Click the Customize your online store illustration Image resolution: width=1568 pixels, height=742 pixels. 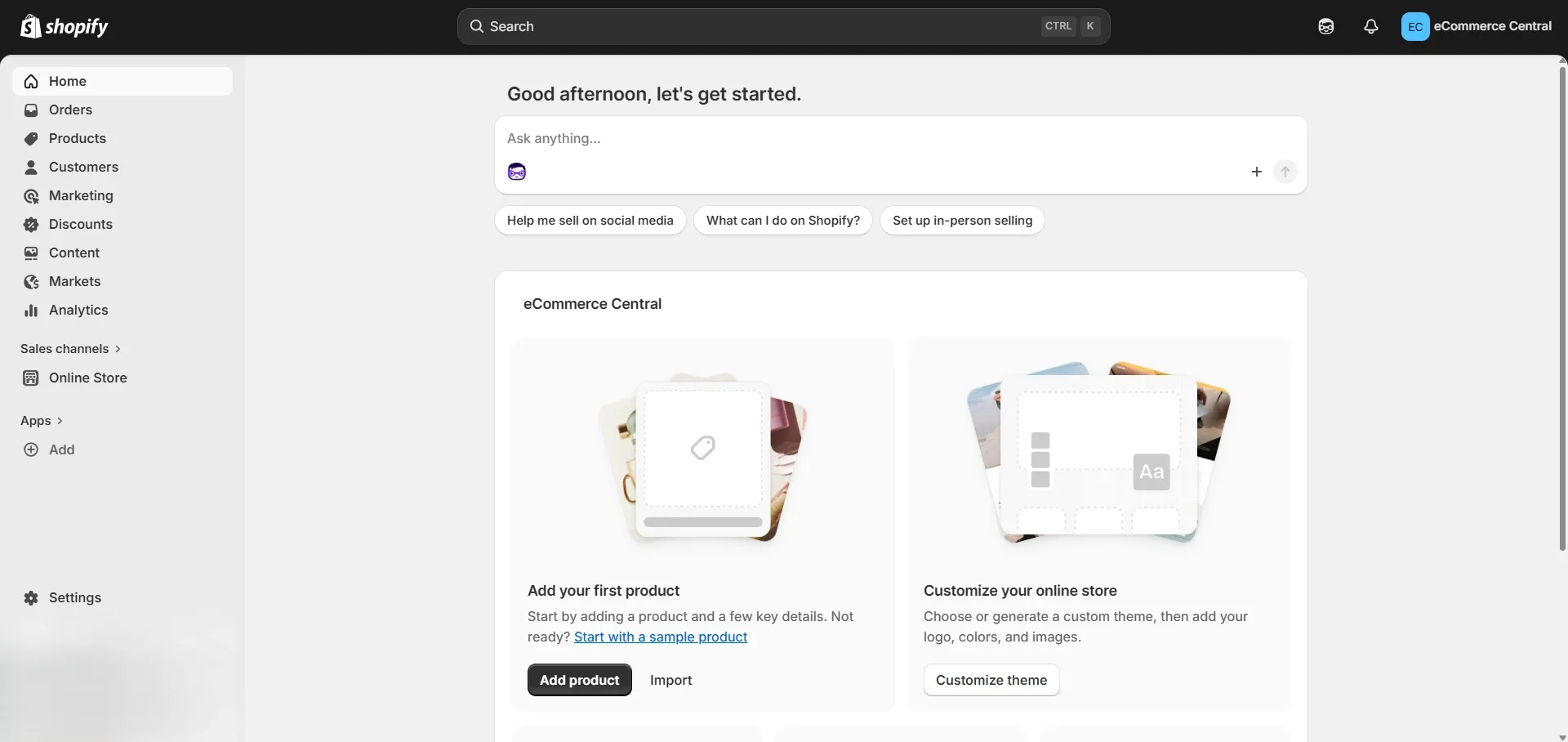coord(1099,453)
